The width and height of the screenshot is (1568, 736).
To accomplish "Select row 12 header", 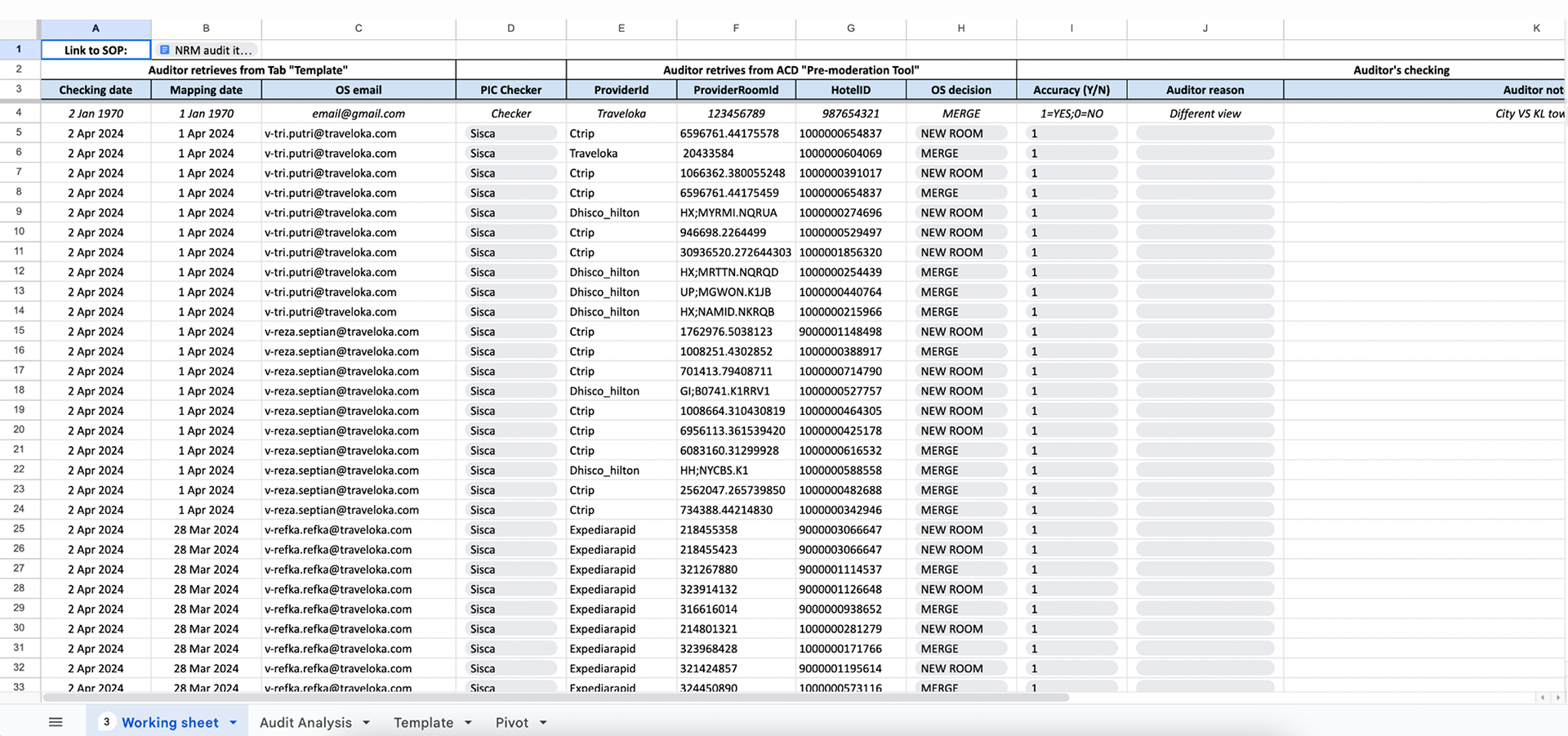I will click(x=19, y=271).
